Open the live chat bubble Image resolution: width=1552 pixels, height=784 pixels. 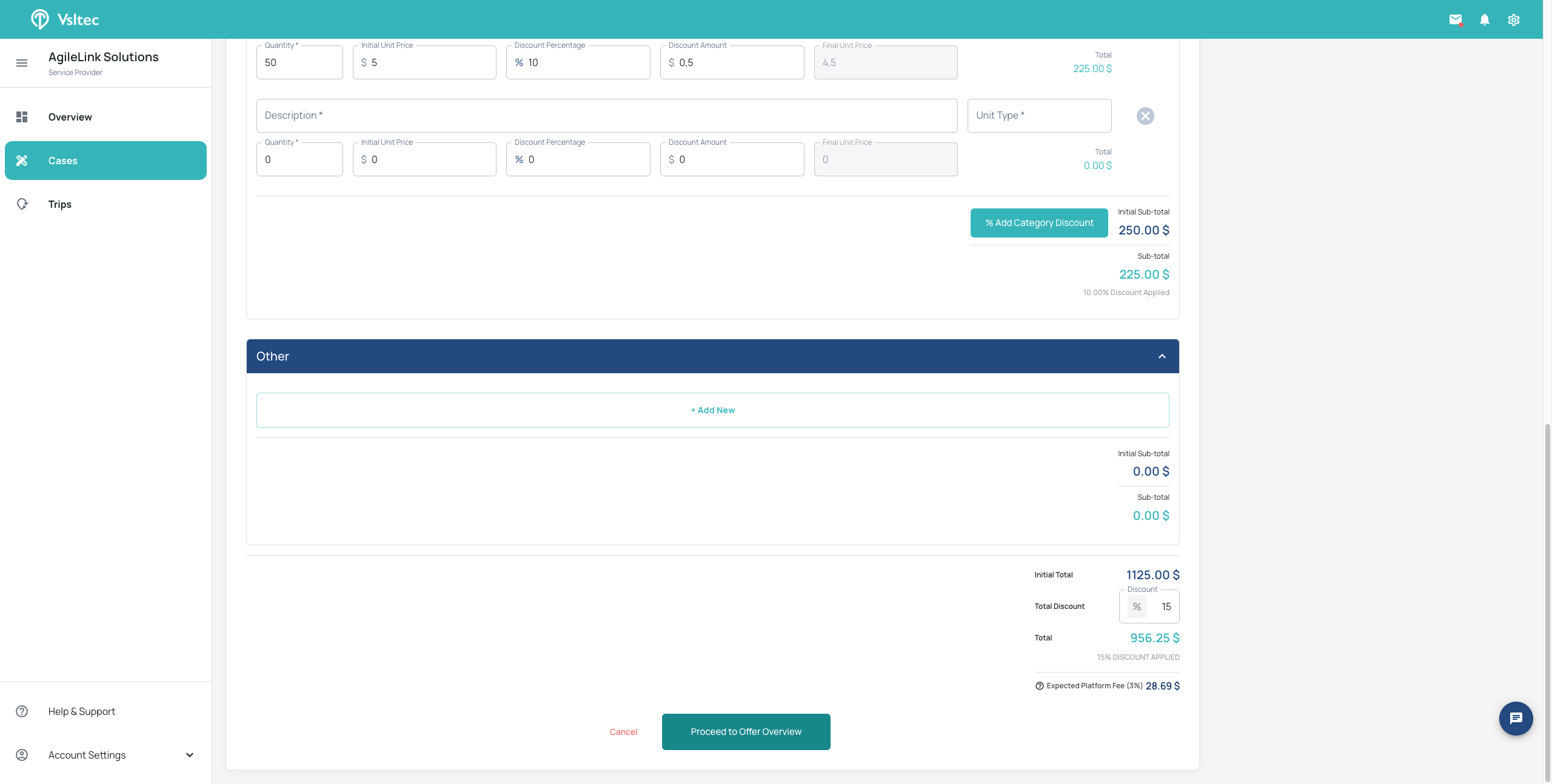[x=1516, y=718]
